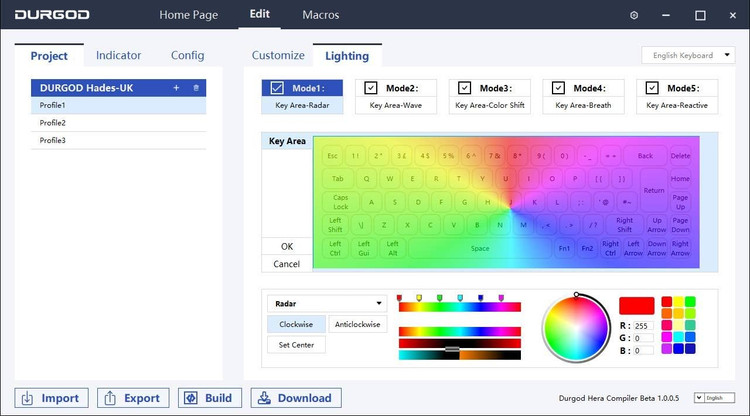Delete profile using the trash icon
This screenshot has width=750, height=416.
click(x=196, y=88)
